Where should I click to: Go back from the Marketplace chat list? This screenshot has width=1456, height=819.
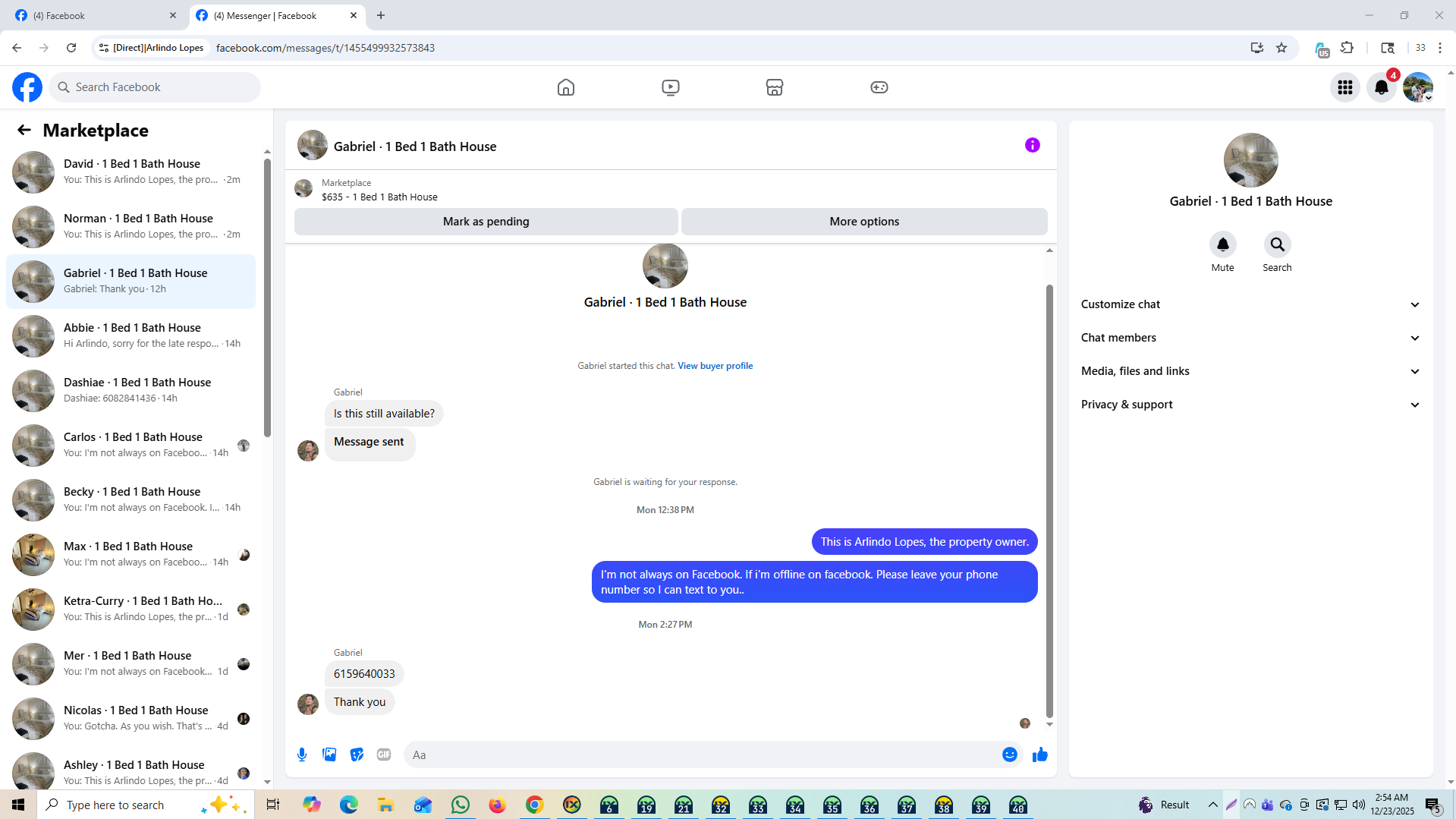[x=24, y=130]
